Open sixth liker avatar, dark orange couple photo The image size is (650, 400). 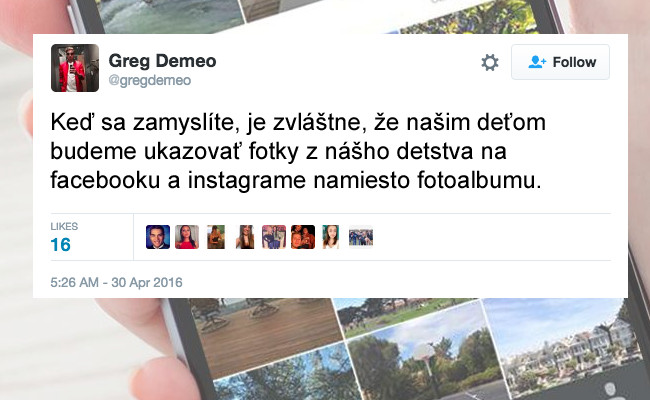point(303,237)
